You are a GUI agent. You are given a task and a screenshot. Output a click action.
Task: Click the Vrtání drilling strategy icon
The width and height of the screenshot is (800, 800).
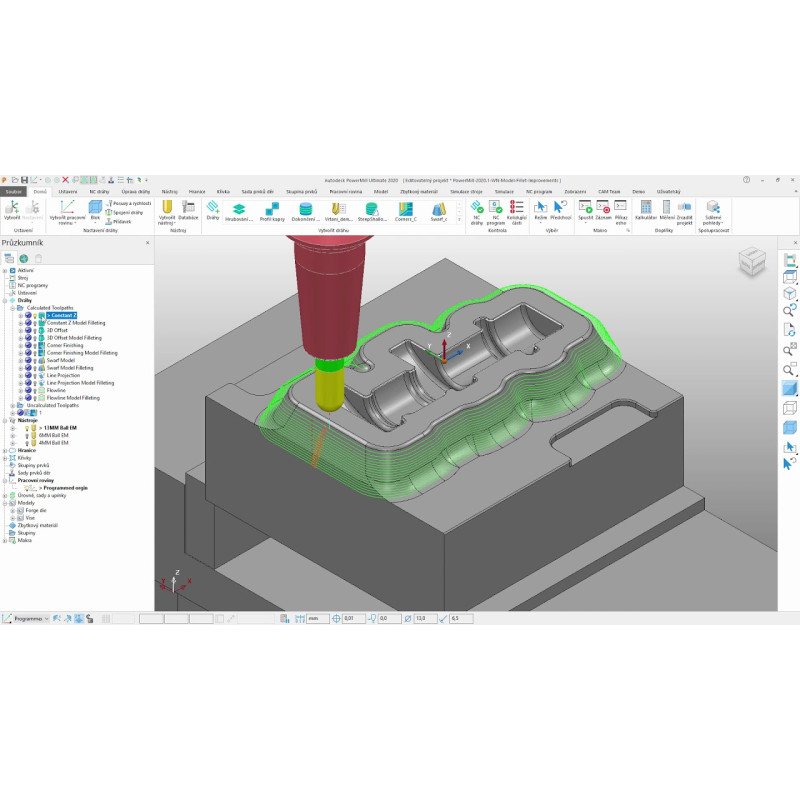(x=339, y=209)
